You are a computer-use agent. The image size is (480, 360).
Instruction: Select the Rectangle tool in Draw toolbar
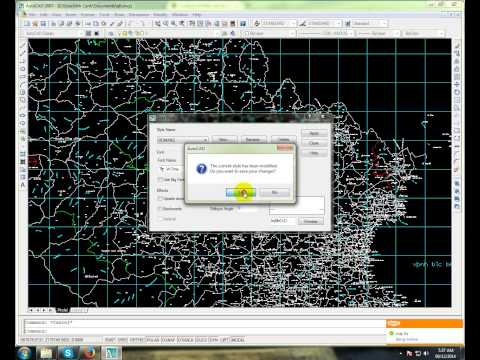pos(23,77)
